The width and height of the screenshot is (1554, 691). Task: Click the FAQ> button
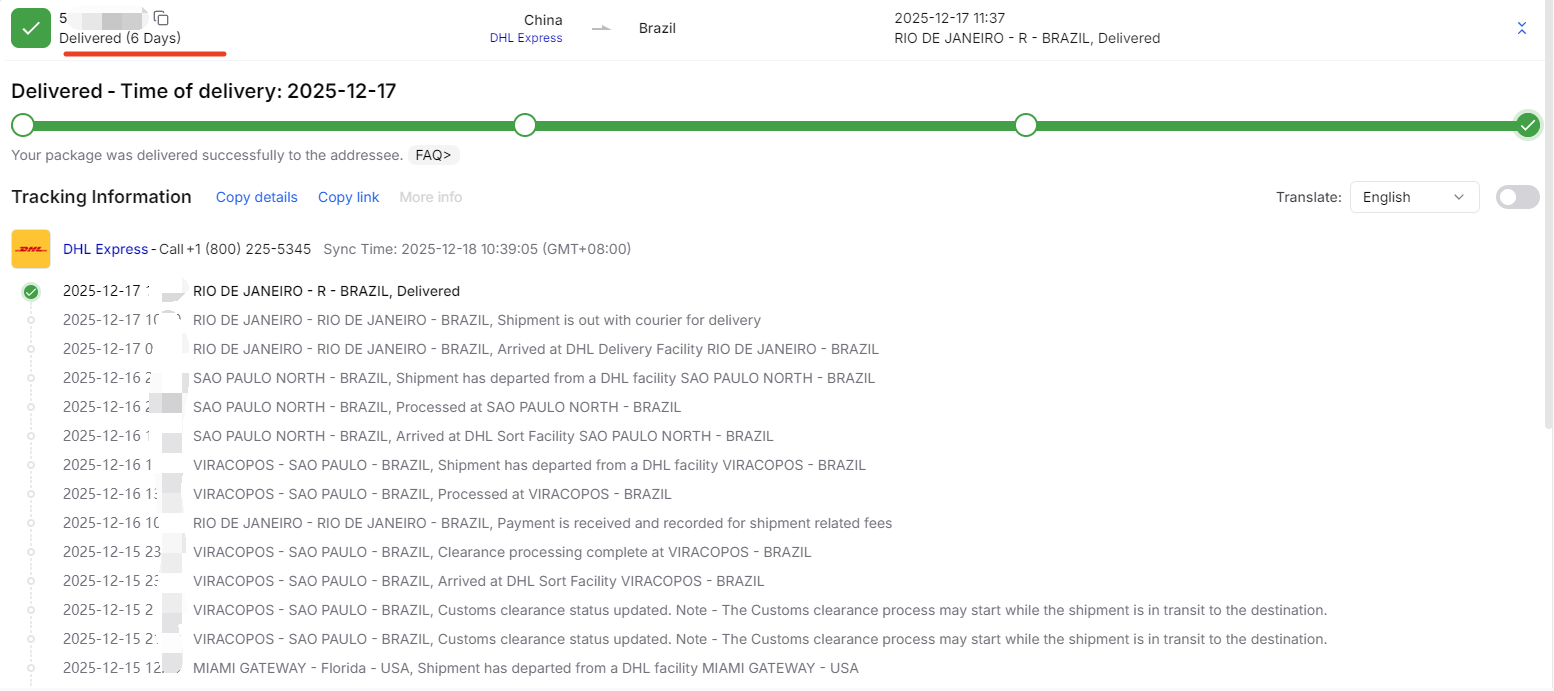point(433,155)
